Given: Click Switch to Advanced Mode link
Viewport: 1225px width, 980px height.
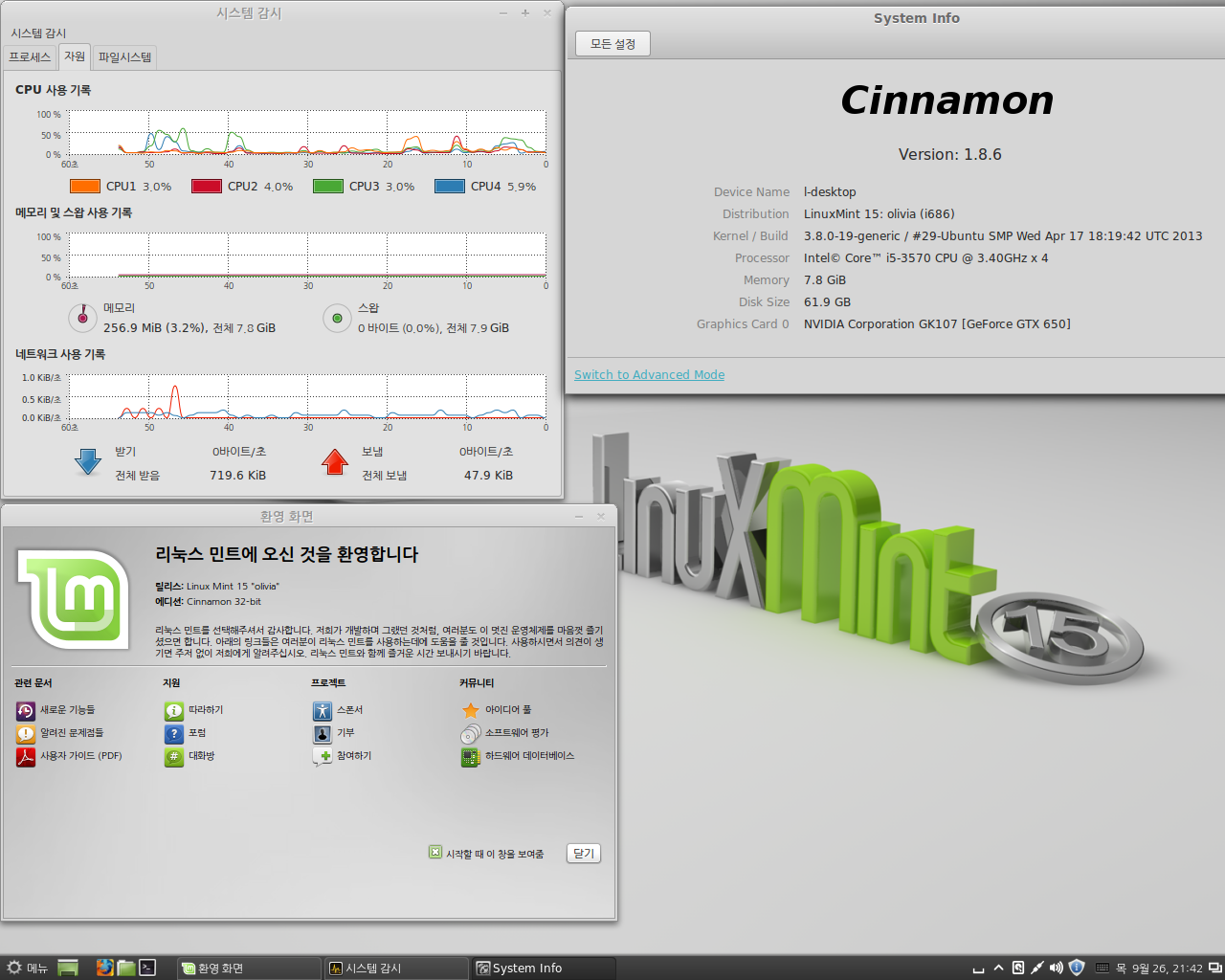Looking at the screenshot, I should click(649, 375).
